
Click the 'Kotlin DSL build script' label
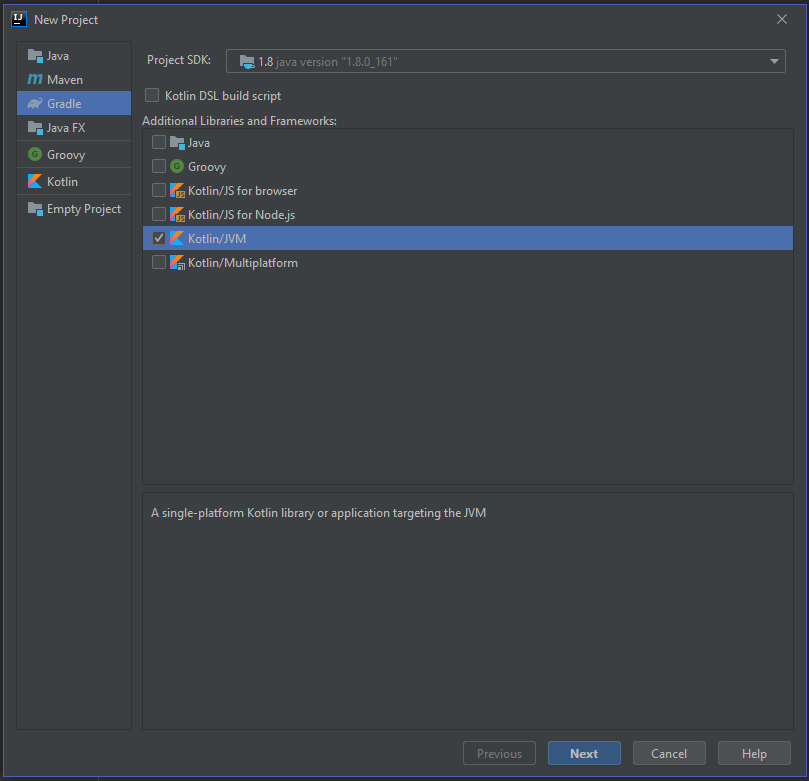pyautogui.click(x=223, y=96)
